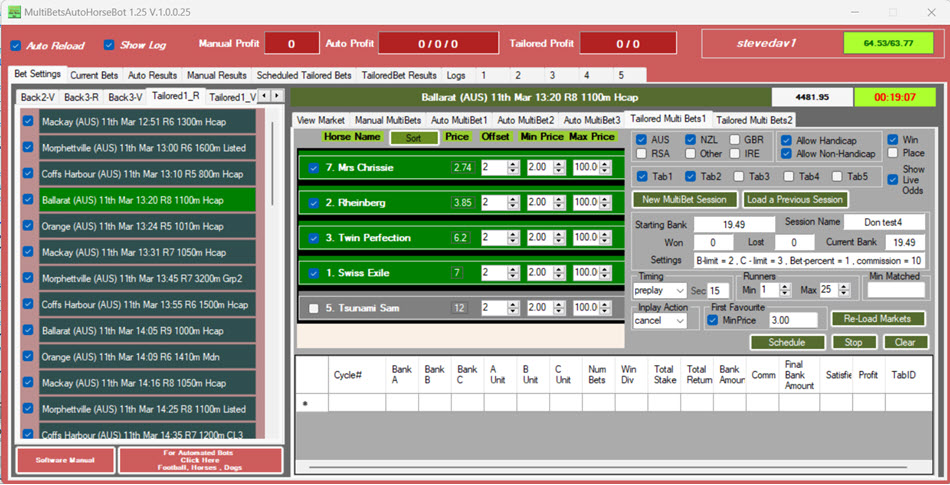Adjust Min Price stepper for Rheinberg
Image resolution: width=950 pixels, height=485 pixels.
click(558, 203)
